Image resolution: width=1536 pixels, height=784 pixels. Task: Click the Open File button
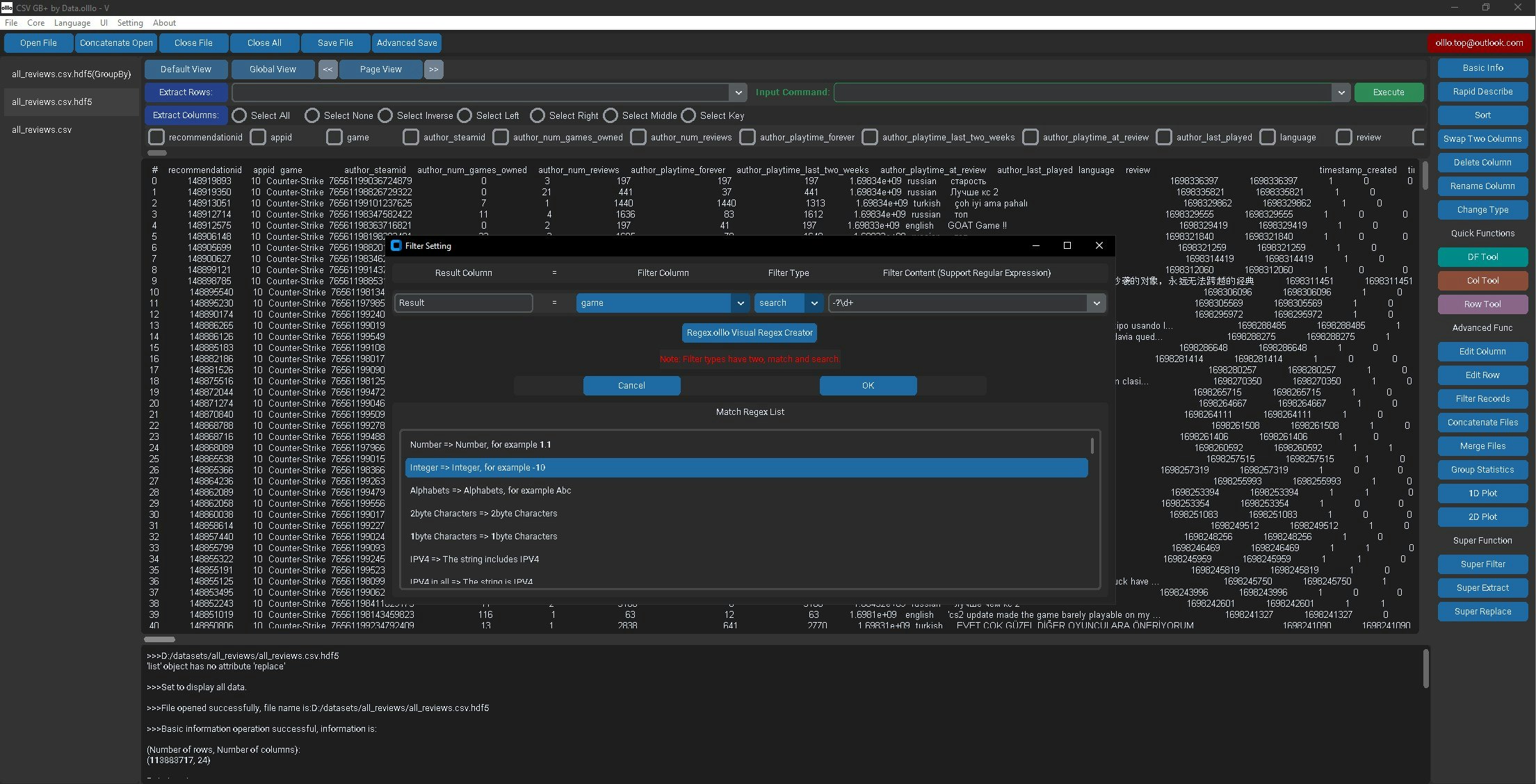[38, 43]
